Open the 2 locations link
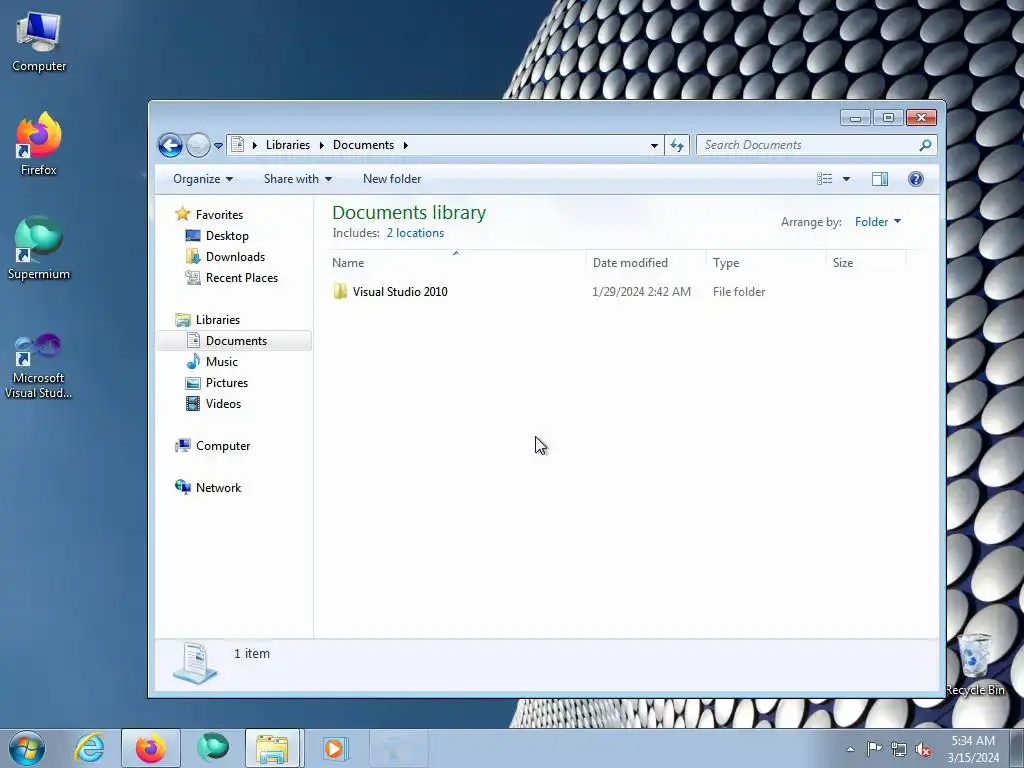Screen dimensions: 1024x768 tap(415, 232)
